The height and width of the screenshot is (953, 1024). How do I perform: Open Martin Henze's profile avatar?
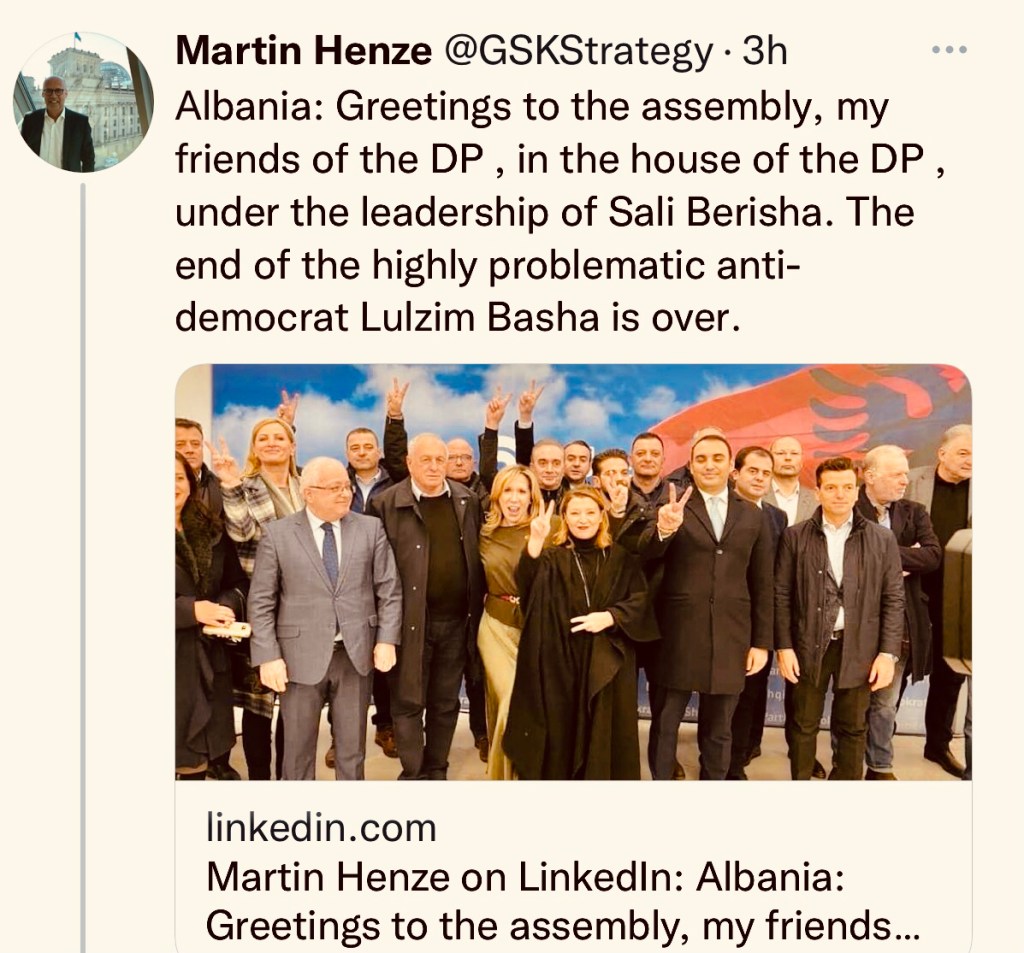pos(83,102)
